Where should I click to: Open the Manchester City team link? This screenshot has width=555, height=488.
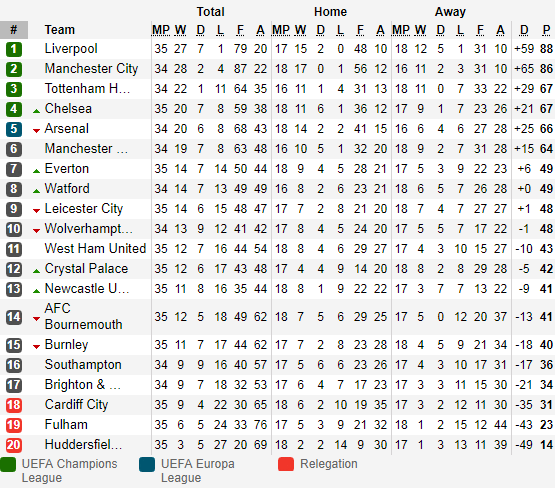[x=91, y=69]
